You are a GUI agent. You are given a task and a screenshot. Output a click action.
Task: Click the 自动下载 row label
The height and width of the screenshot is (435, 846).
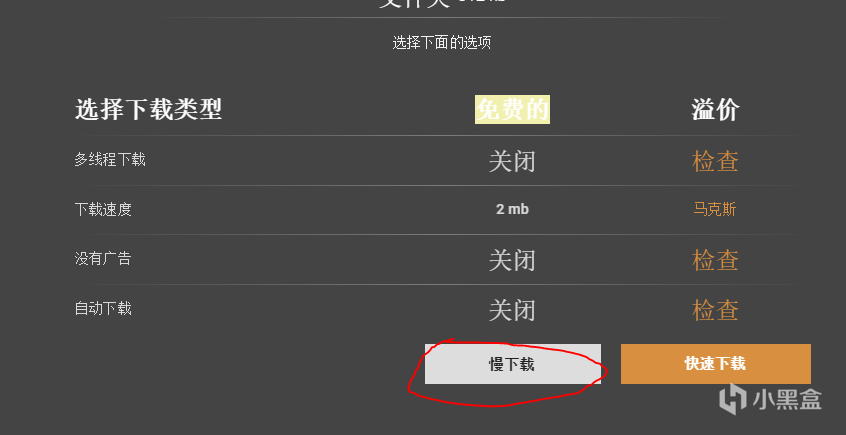point(103,309)
